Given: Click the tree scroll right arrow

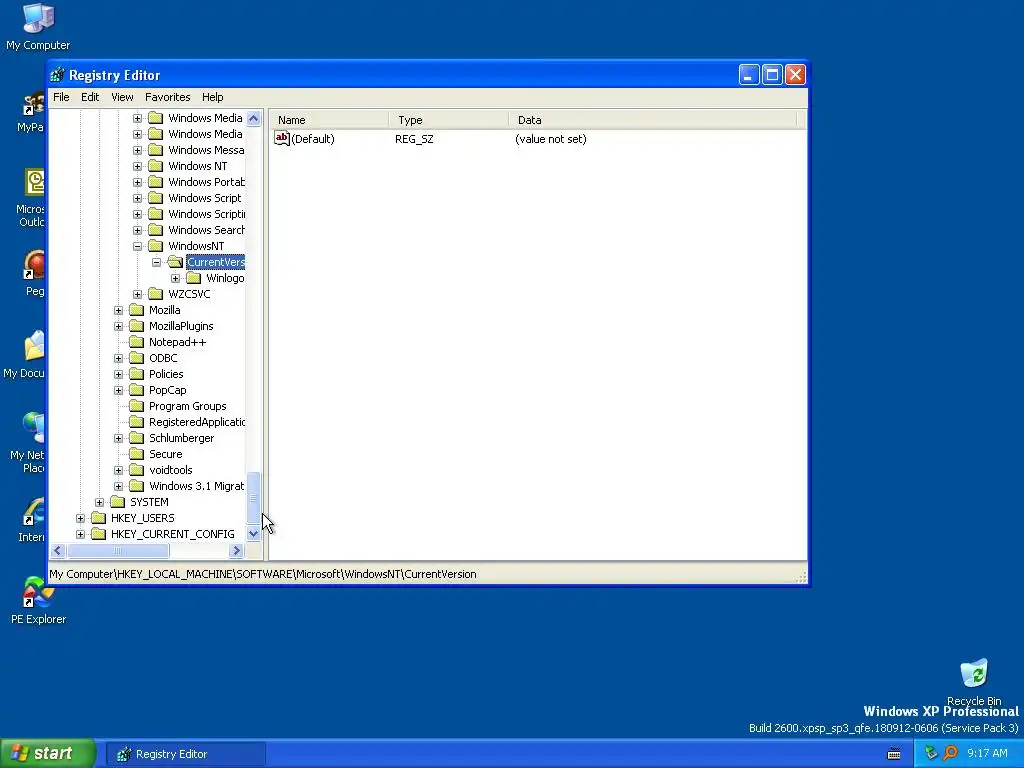Looking at the screenshot, I should [237, 551].
